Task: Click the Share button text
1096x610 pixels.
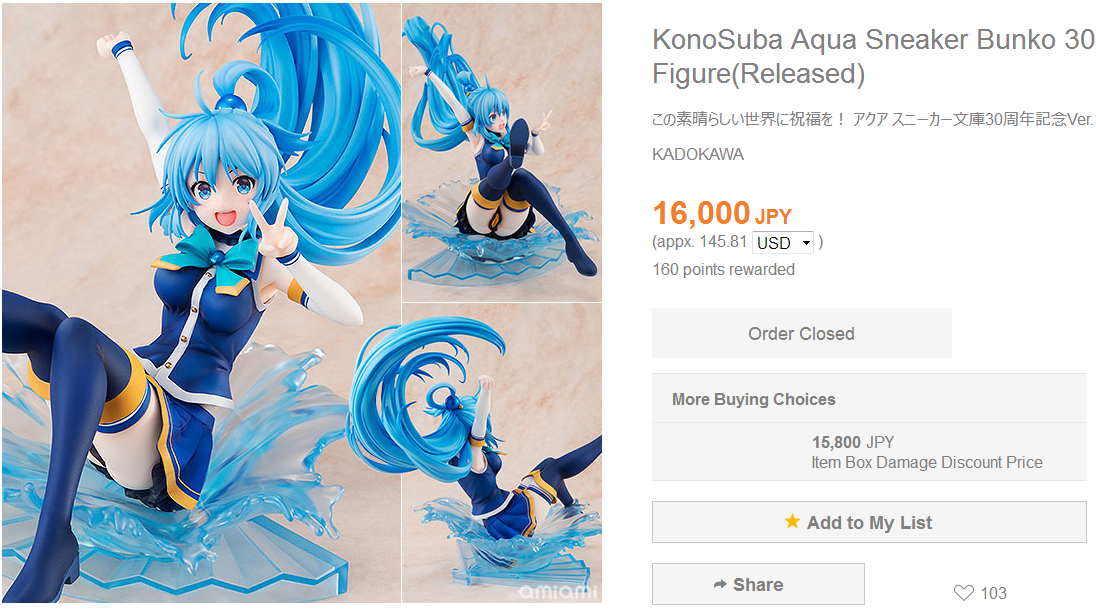Action: [x=758, y=585]
